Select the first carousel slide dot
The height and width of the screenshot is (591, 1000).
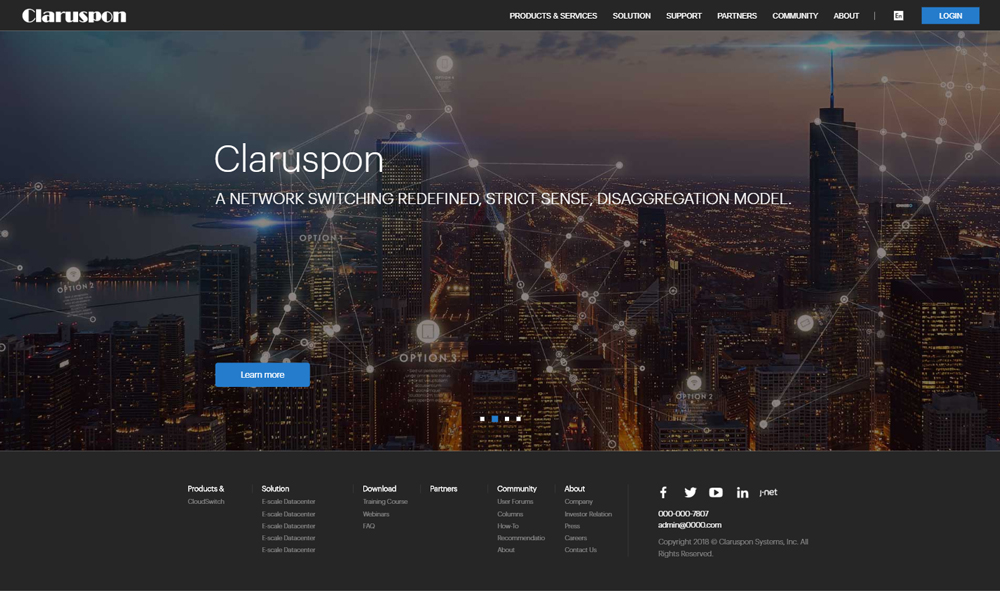tap(482, 419)
